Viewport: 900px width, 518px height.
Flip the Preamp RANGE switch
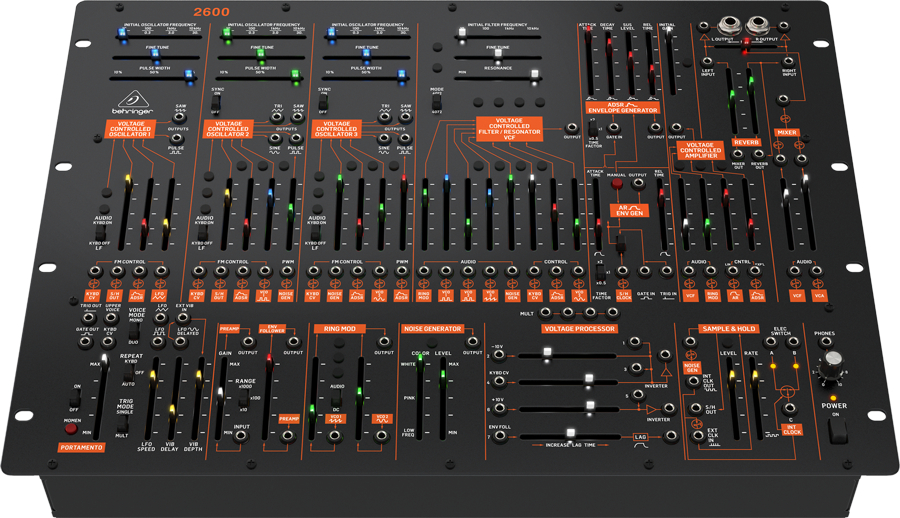coord(243,399)
